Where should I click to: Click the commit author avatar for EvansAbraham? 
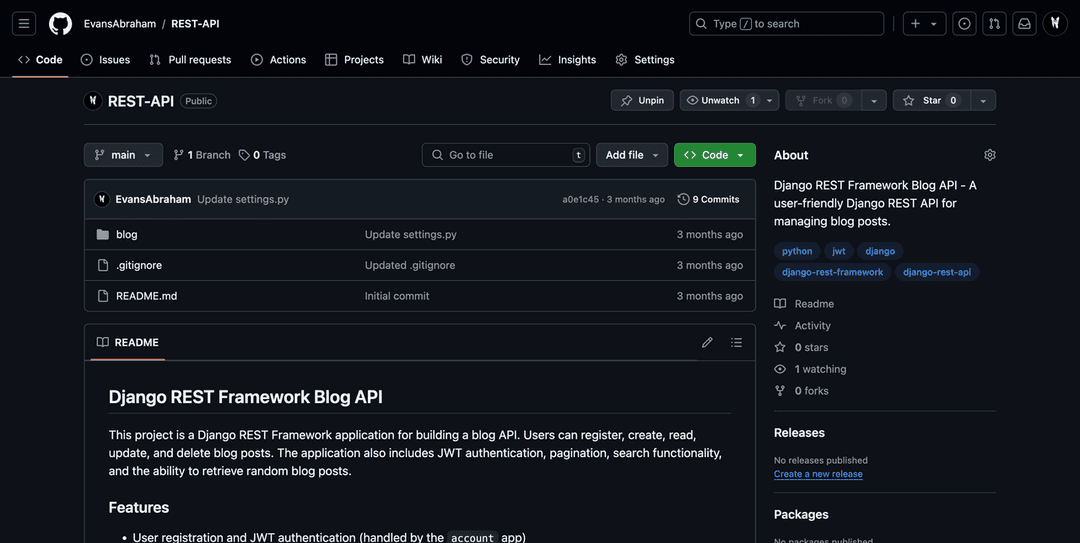pos(102,199)
